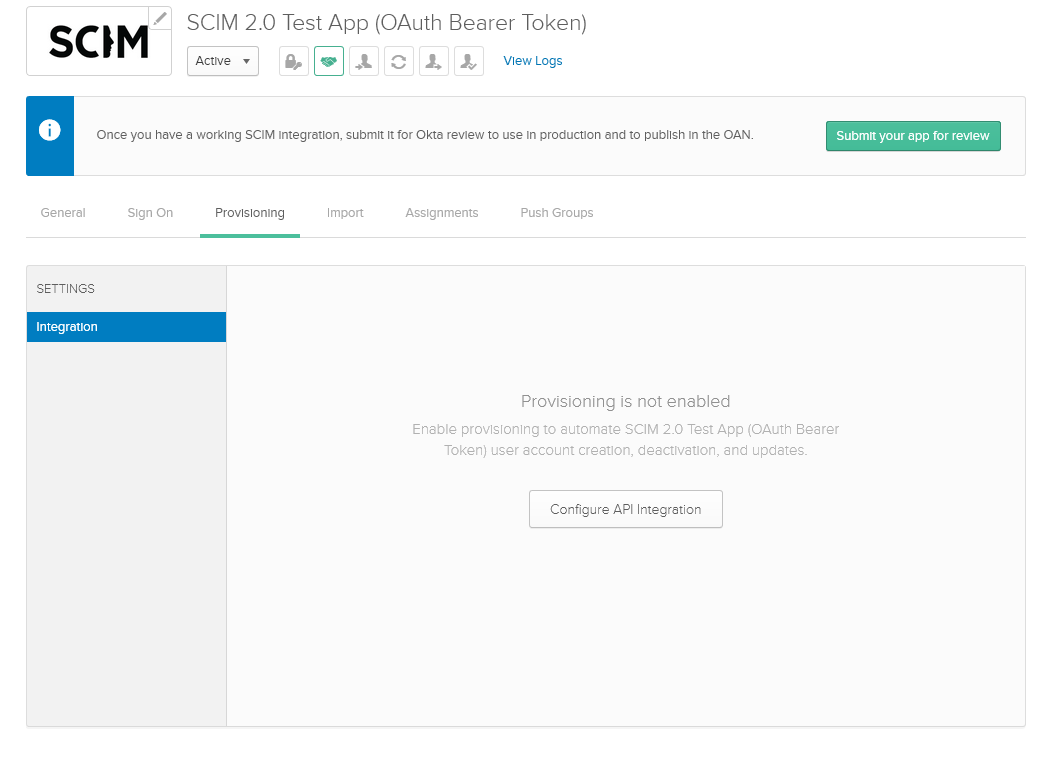Select the Provisioning tab

tap(250, 213)
